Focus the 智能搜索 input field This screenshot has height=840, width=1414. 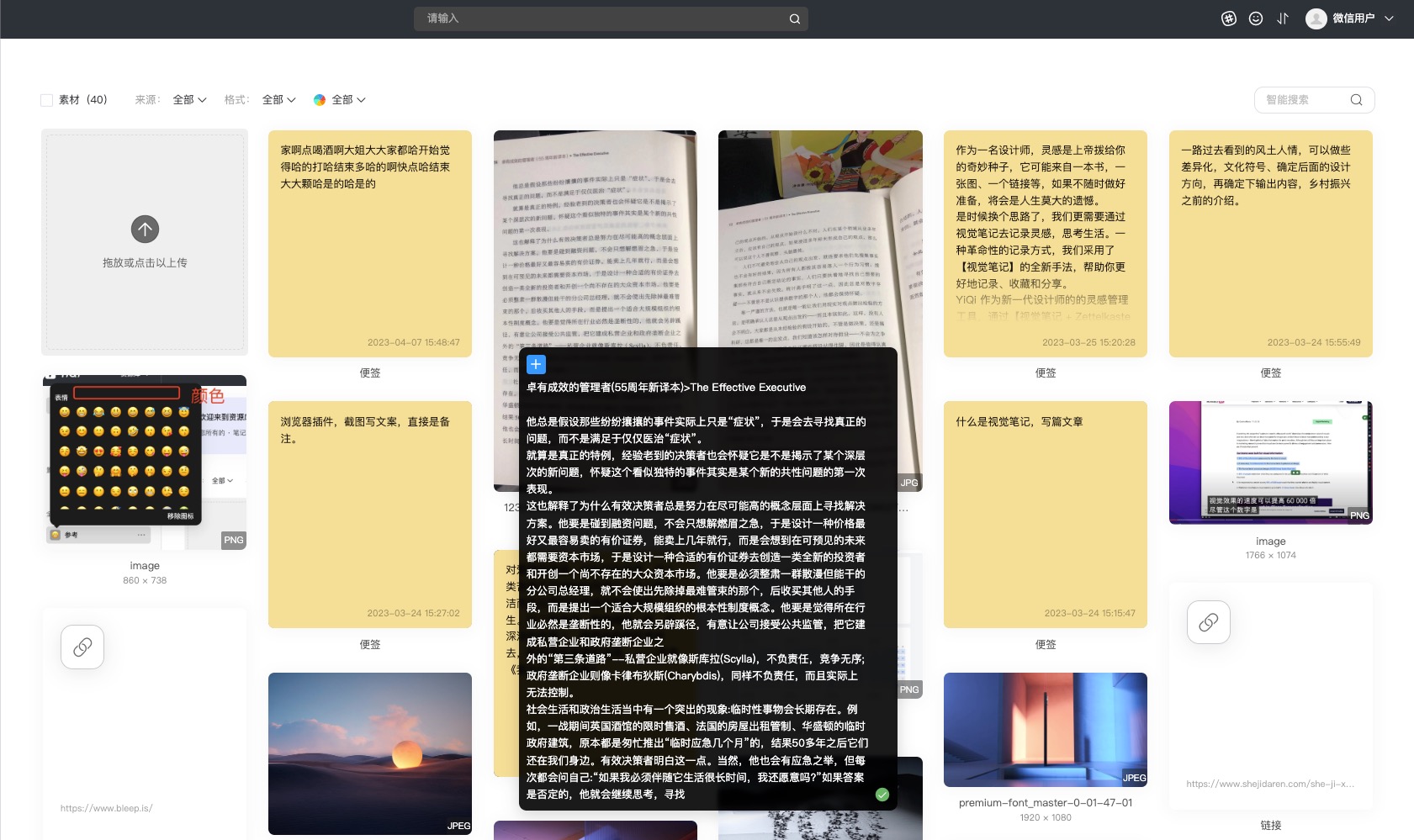pyautogui.click(x=1314, y=100)
